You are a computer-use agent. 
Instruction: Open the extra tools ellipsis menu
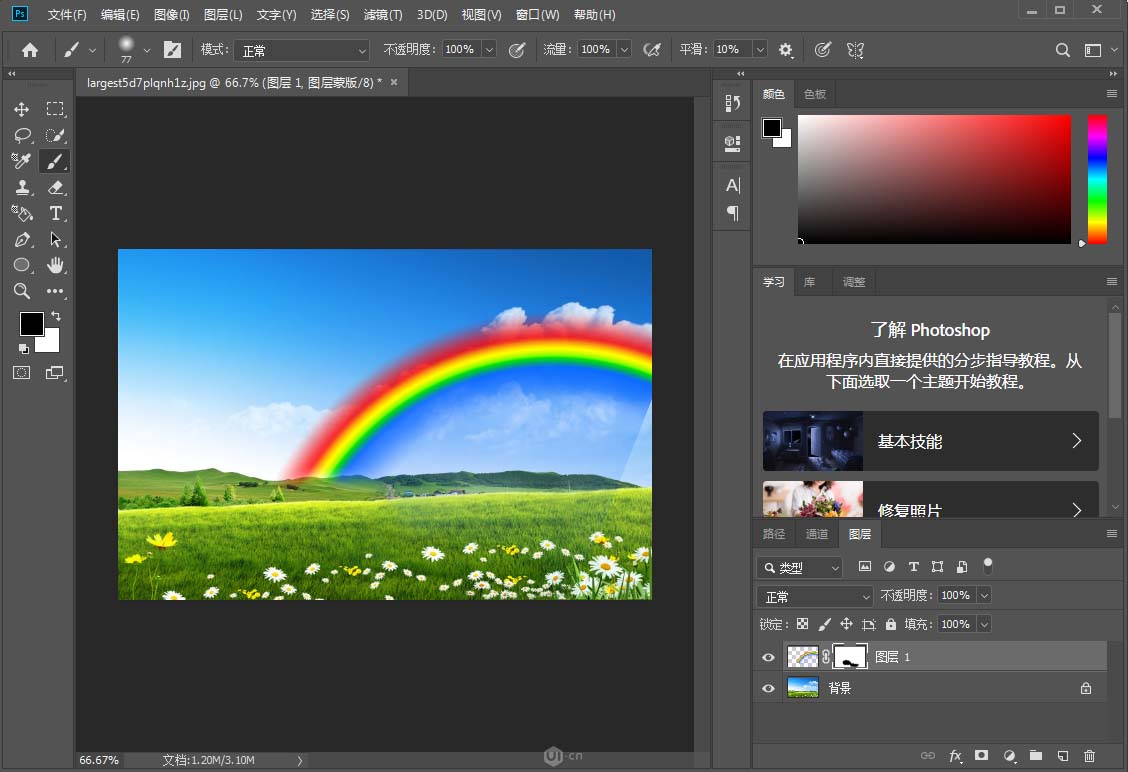tap(55, 291)
